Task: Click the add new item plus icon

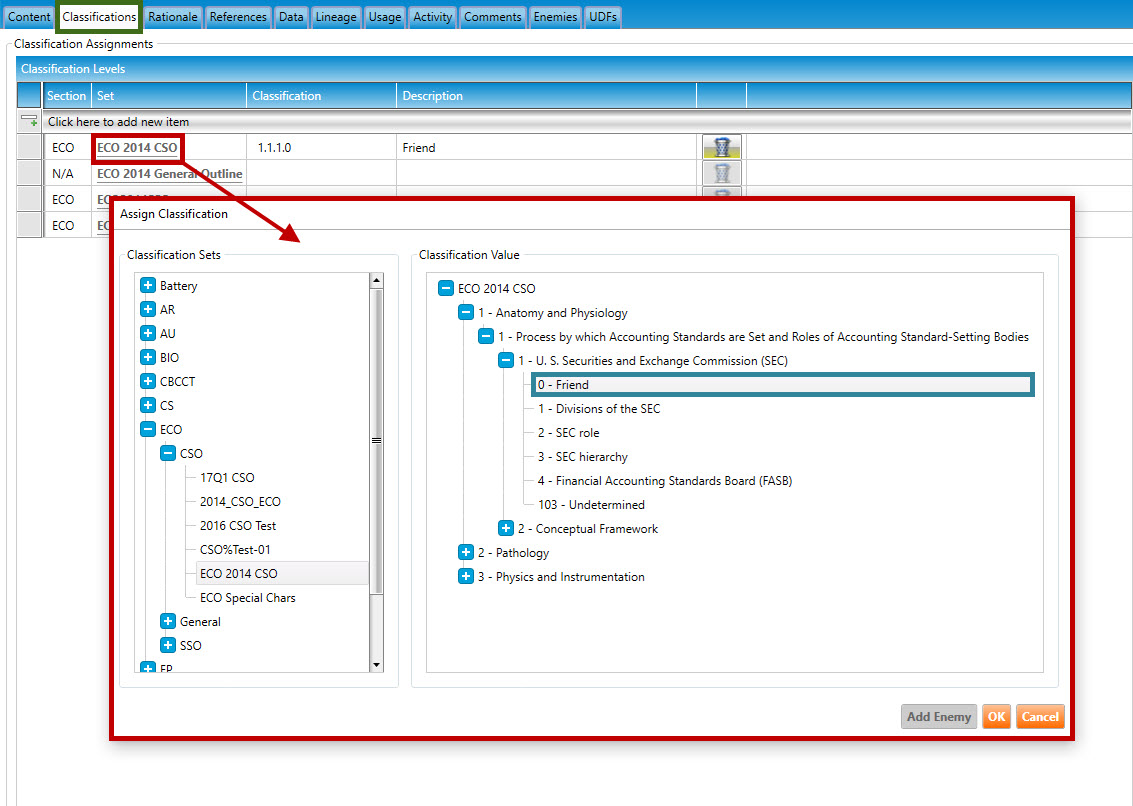Action: [x=30, y=121]
